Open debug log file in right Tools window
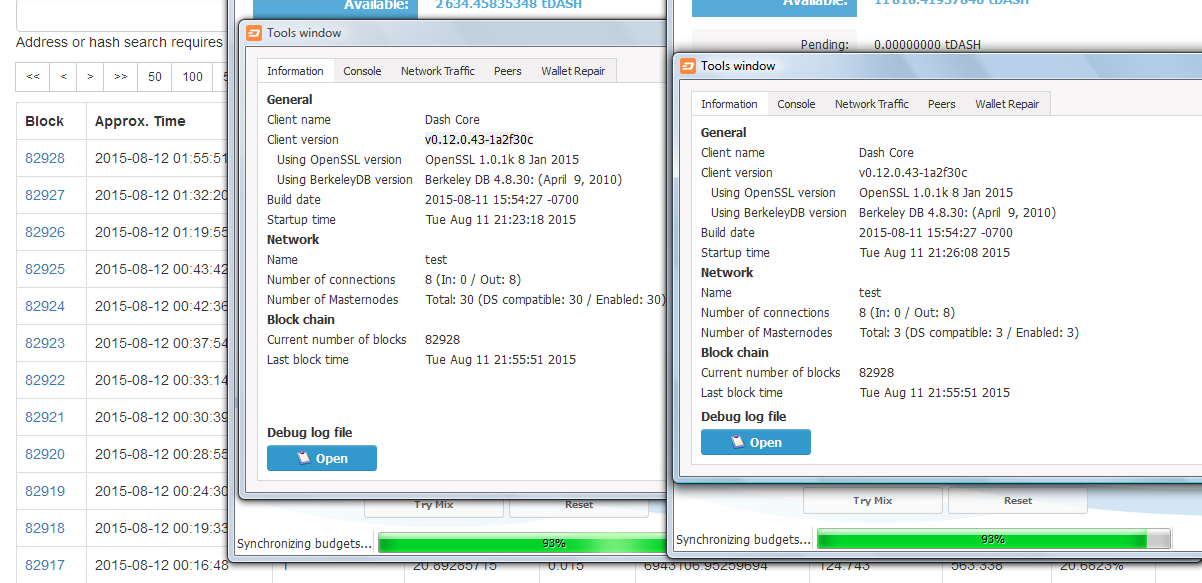The image size is (1202, 583). coord(756,442)
